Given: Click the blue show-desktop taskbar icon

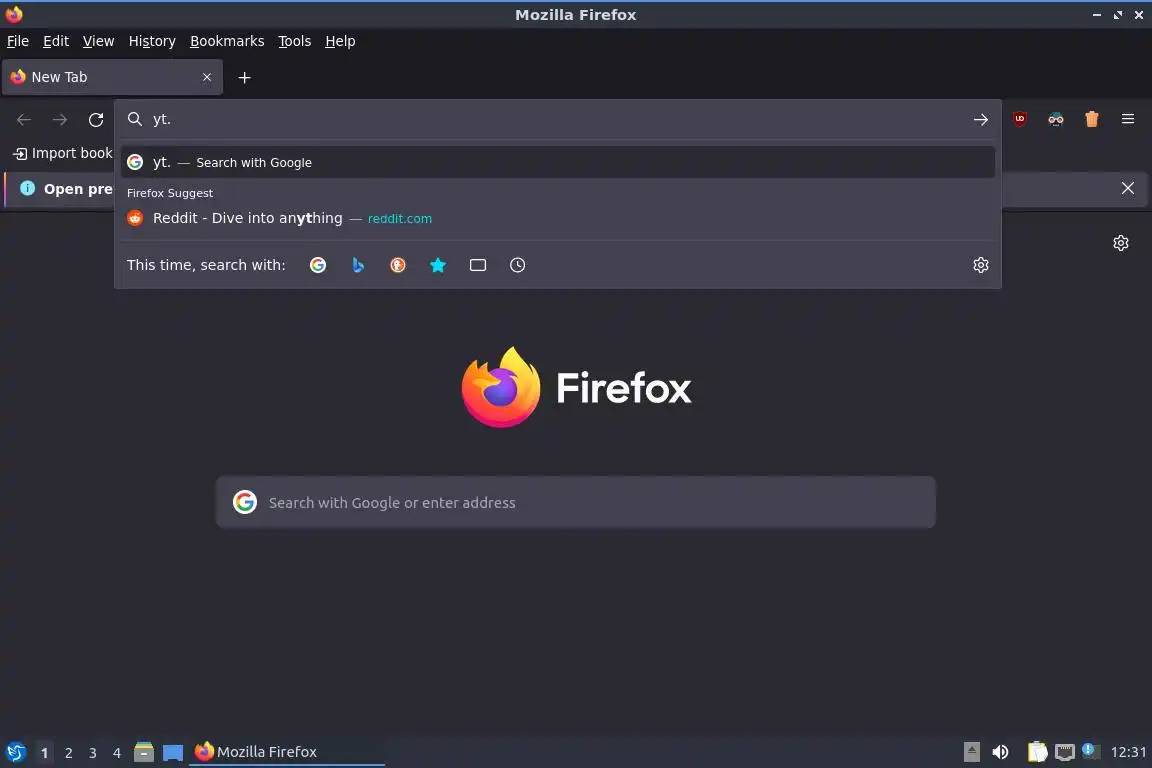Looking at the screenshot, I should pyautogui.click(x=173, y=753).
